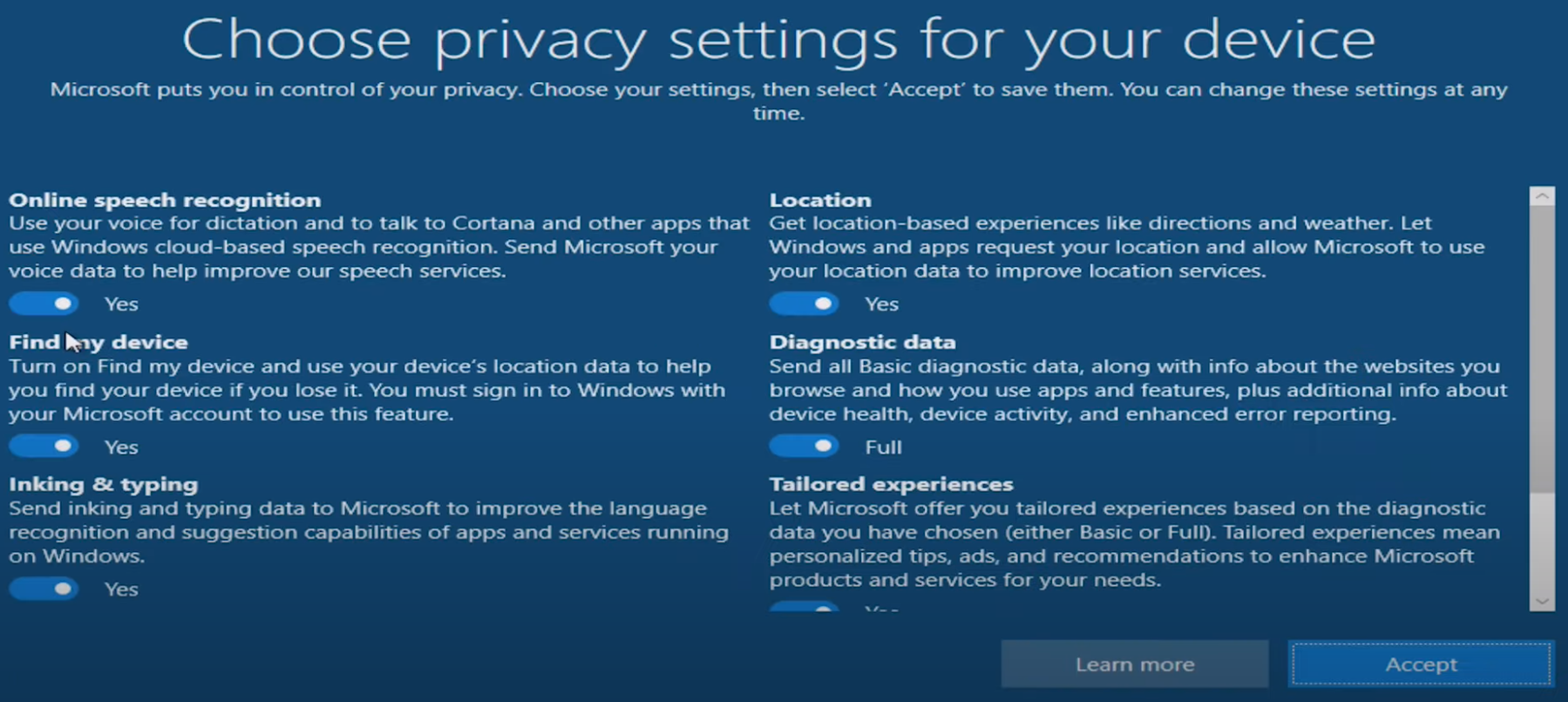Click the Tailored experiences heading
The width and height of the screenshot is (1568, 702).
(x=891, y=484)
